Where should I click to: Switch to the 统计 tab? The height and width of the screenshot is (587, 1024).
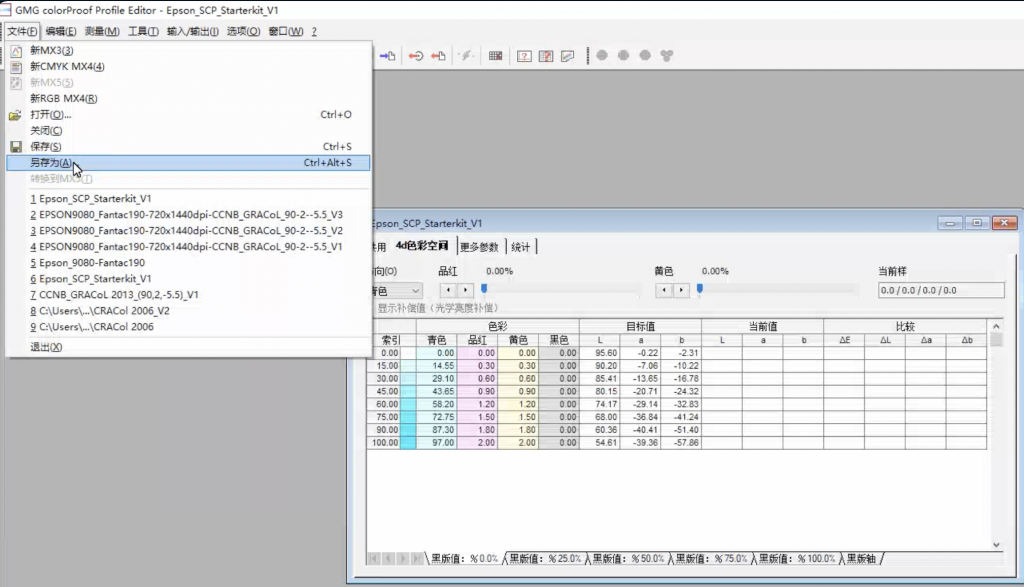point(520,247)
